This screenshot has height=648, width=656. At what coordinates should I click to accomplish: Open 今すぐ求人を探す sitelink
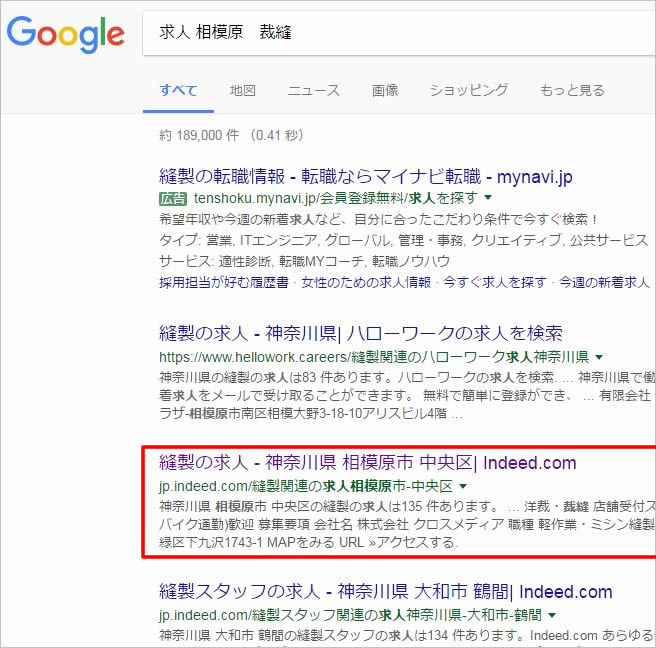[x=495, y=282]
